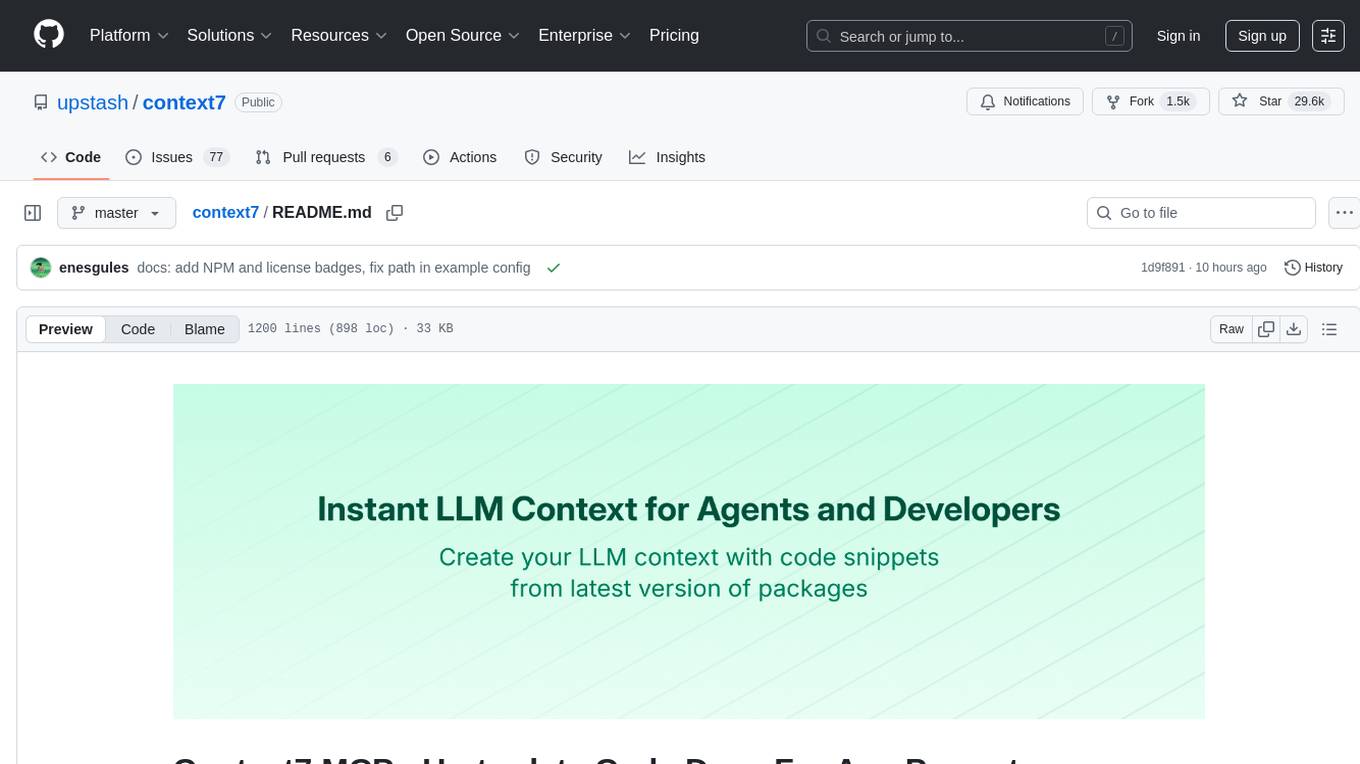Switch to the Blame view toggle
1360x764 pixels.
(205, 329)
